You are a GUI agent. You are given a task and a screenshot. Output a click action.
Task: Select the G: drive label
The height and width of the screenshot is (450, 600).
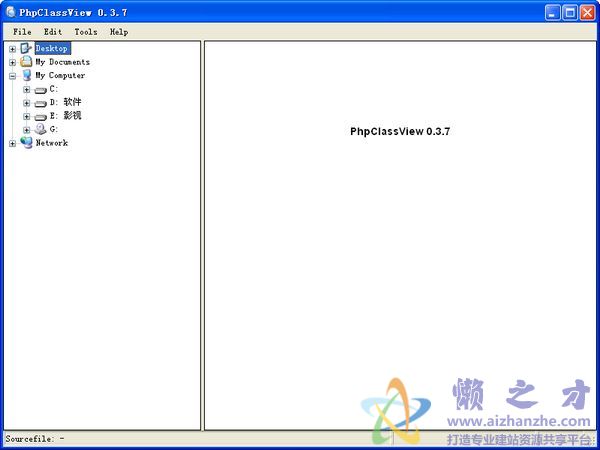(x=54, y=129)
